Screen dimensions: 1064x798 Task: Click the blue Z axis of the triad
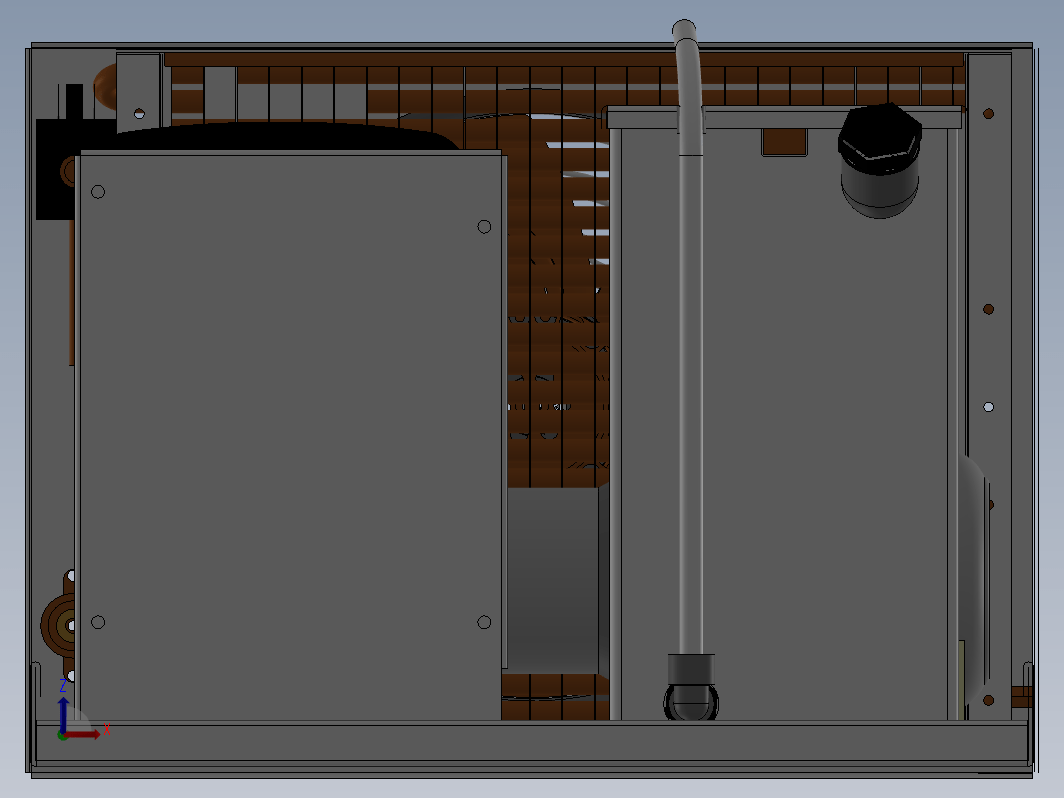click(x=63, y=715)
